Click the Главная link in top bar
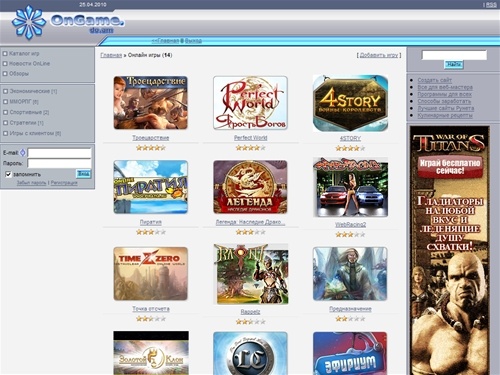The width and height of the screenshot is (500, 375). click(x=165, y=41)
